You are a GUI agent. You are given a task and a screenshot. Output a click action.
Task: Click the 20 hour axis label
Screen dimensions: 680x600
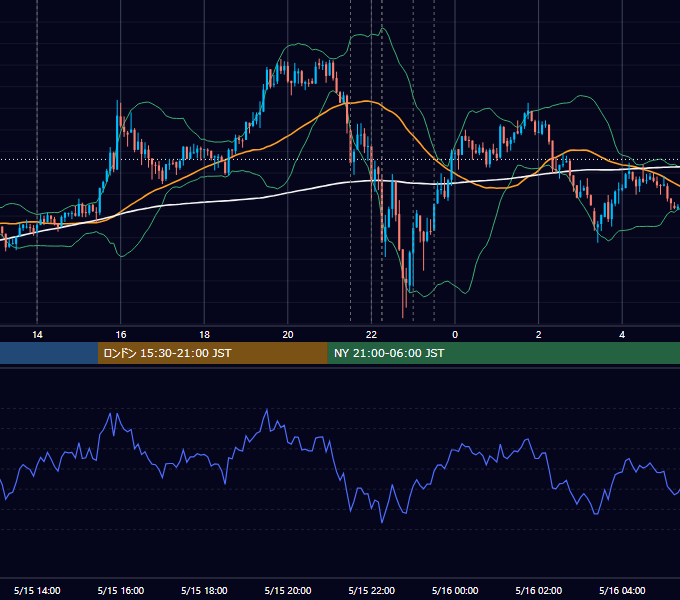click(x=288, y=335)
